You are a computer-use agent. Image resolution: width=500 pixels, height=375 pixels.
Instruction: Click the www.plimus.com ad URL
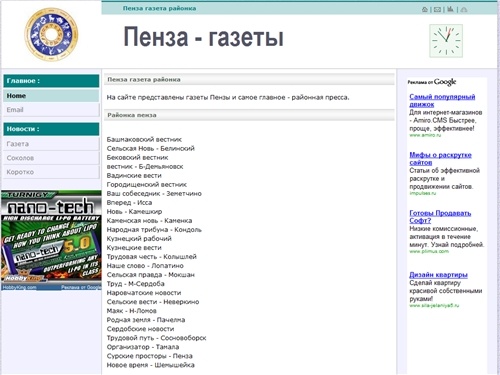tap(429, 251)
